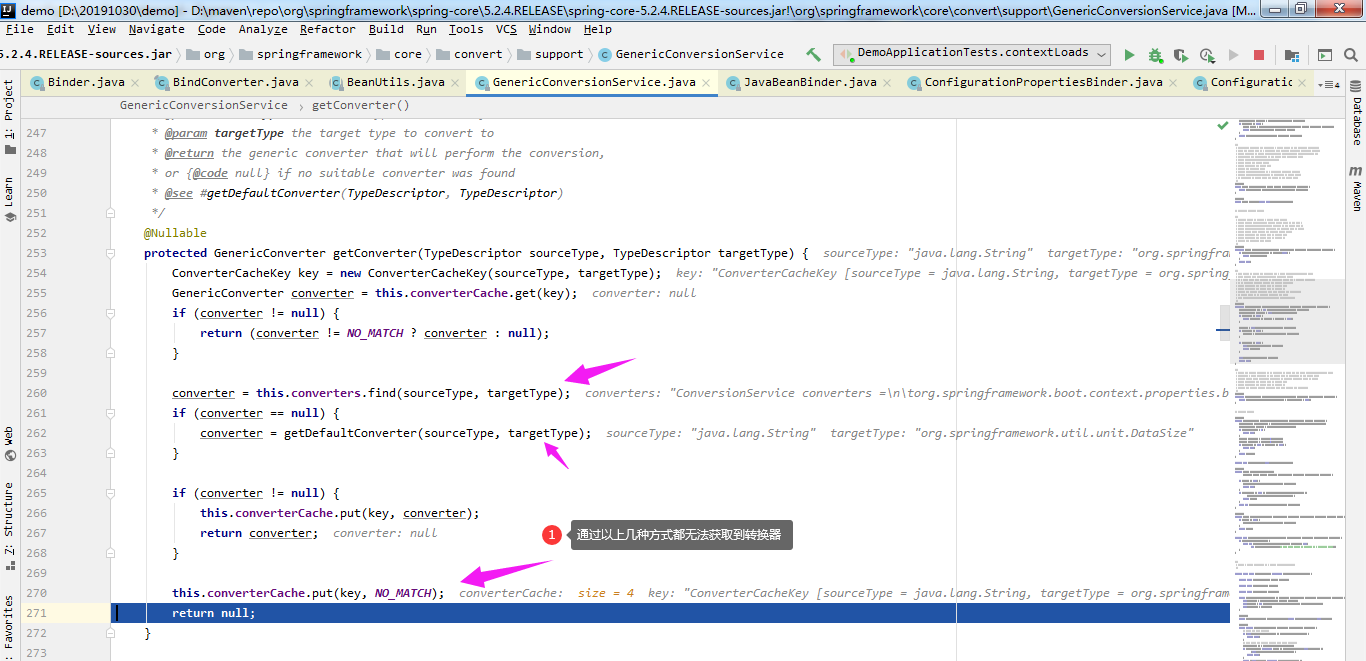Close the GenericConversionService.java tab
Viewport: 1366px width, 661px height.
pyautogui.click(x=705, y=82)
